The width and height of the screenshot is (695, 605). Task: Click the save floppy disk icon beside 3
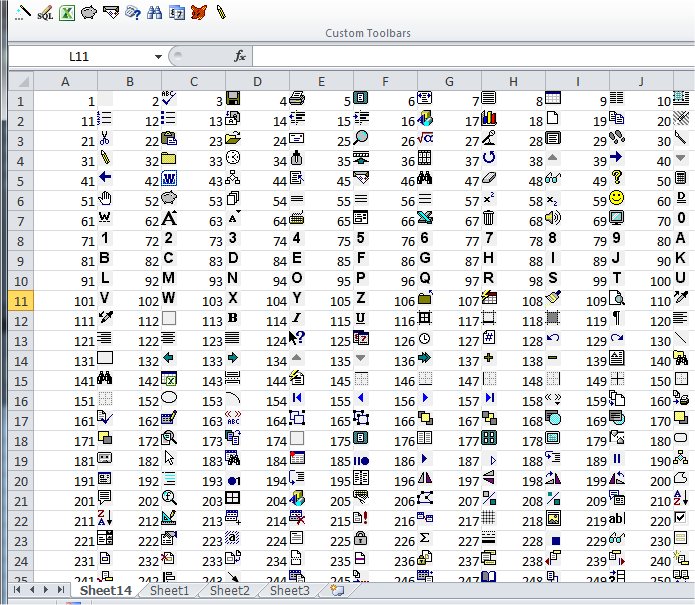point(233,98)
